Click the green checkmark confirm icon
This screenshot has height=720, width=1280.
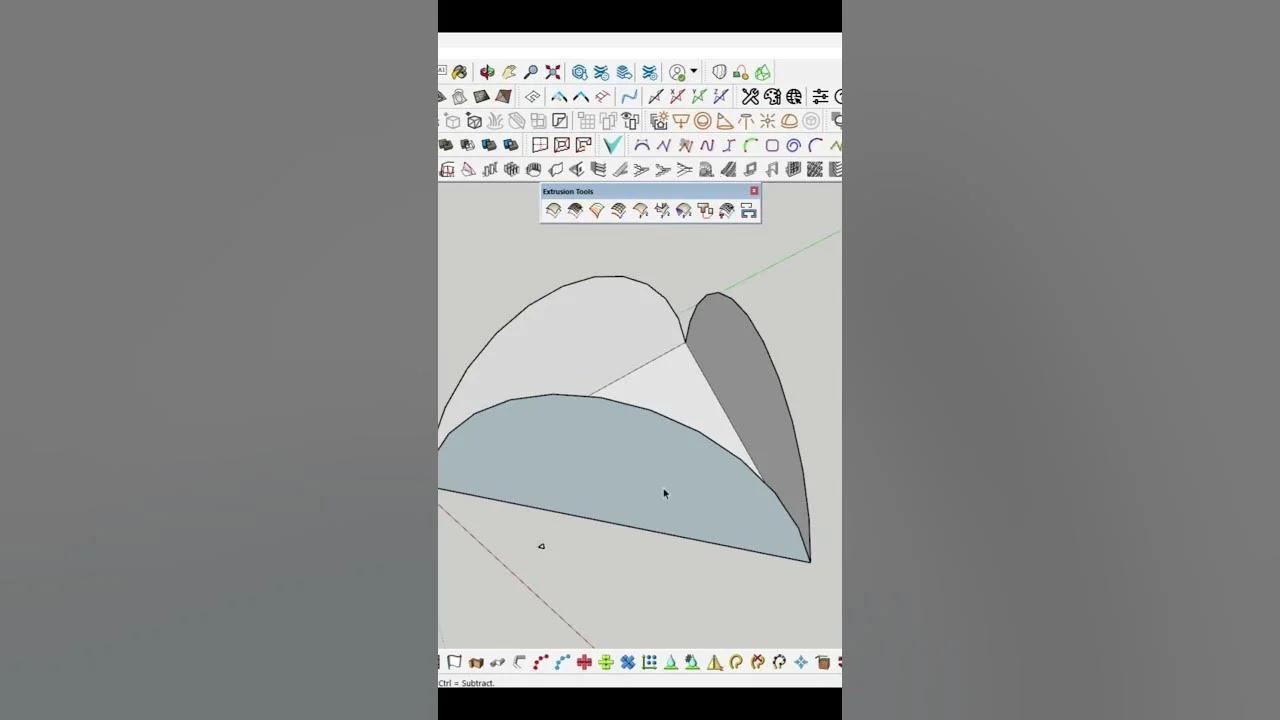[611, 145]
